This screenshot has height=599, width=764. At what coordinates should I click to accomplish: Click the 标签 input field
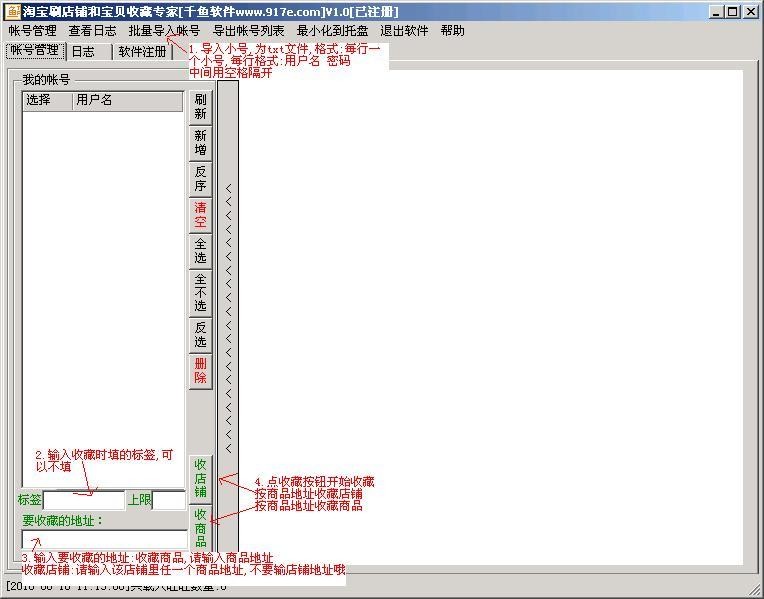click(84, 500)
